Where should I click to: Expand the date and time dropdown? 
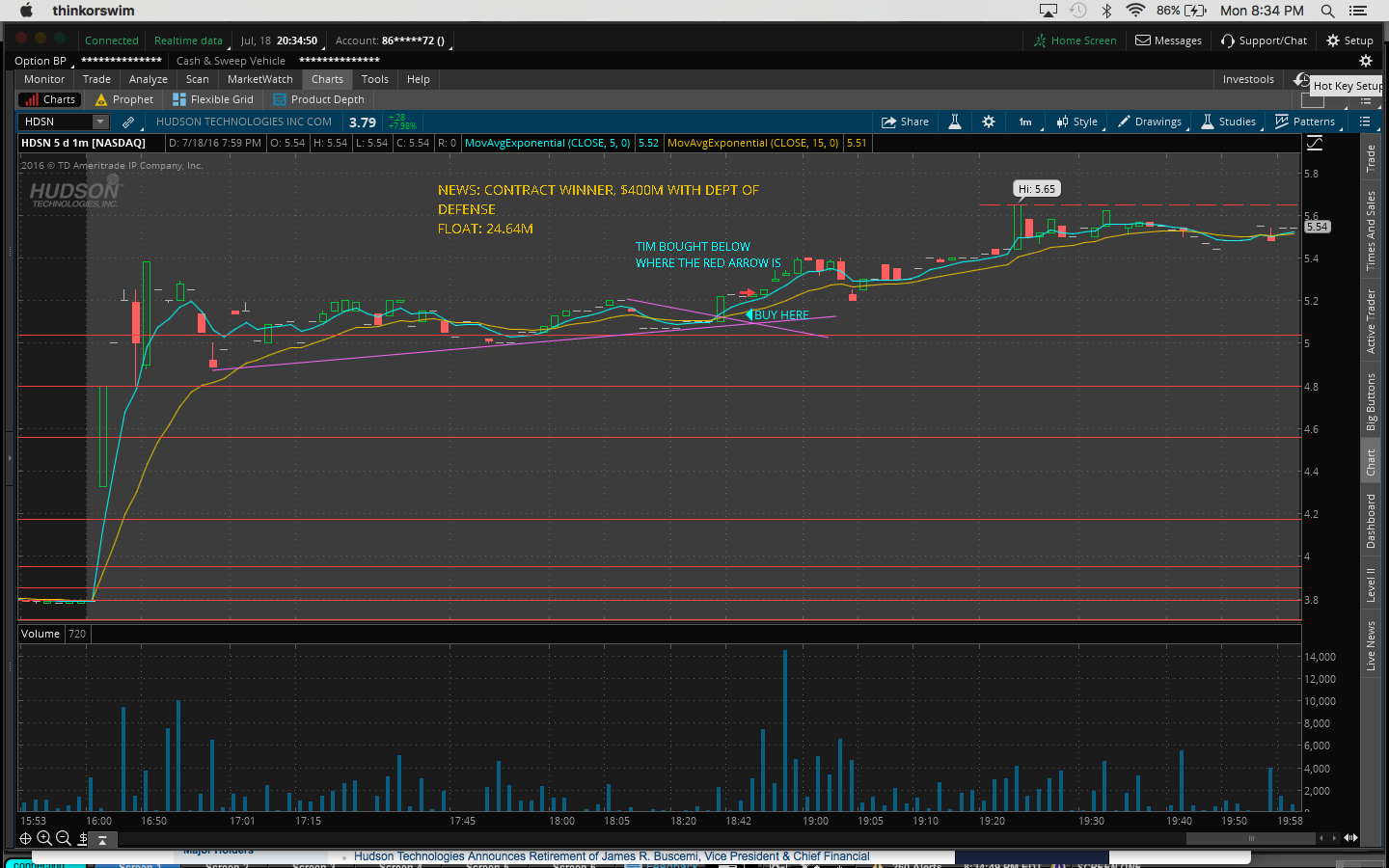[280, 41]
